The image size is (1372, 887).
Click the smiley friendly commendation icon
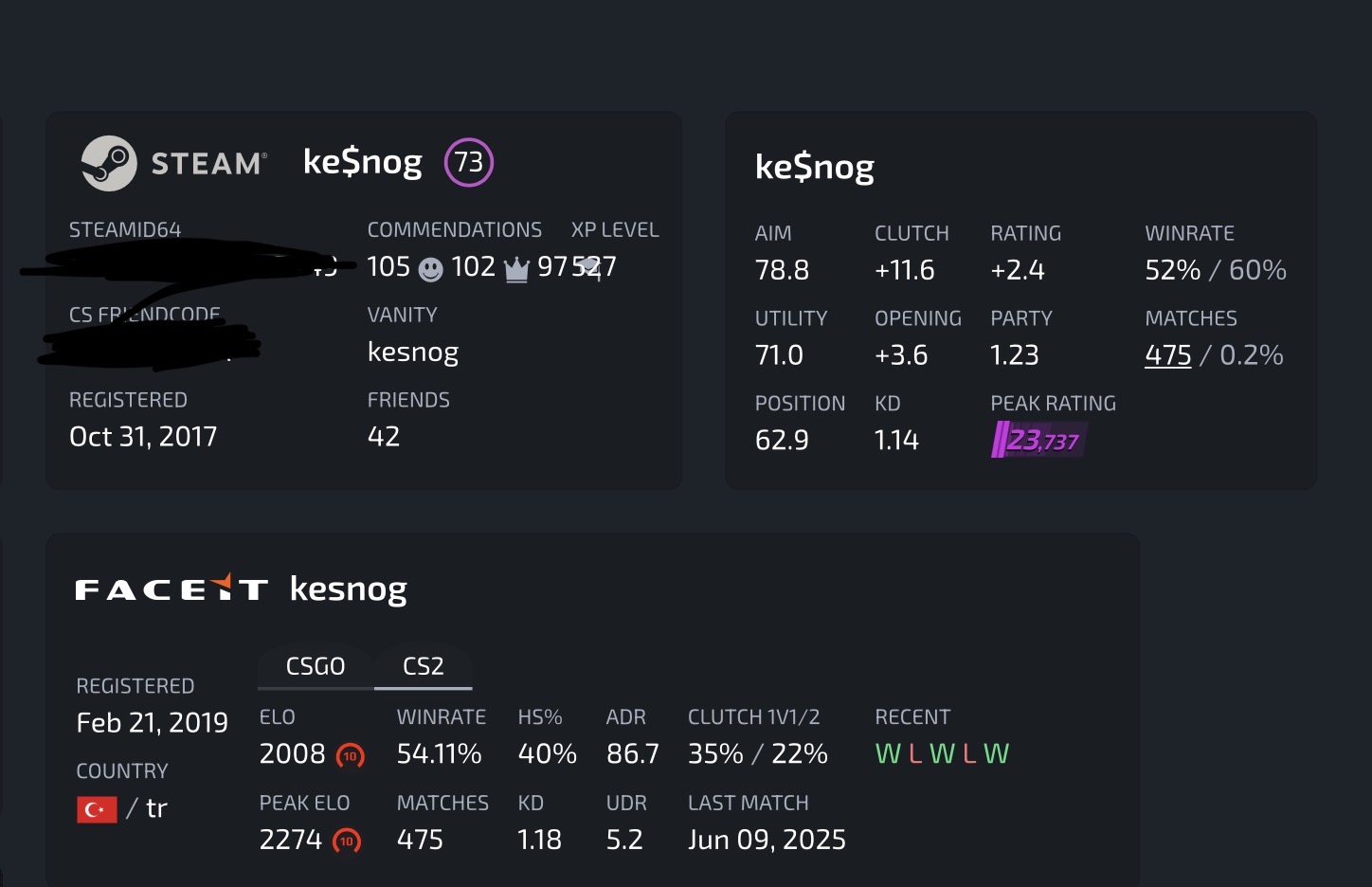[431, 270]
